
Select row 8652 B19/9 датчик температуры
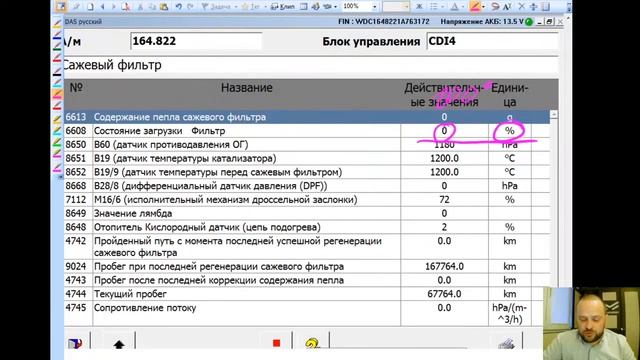pos(307,172)
